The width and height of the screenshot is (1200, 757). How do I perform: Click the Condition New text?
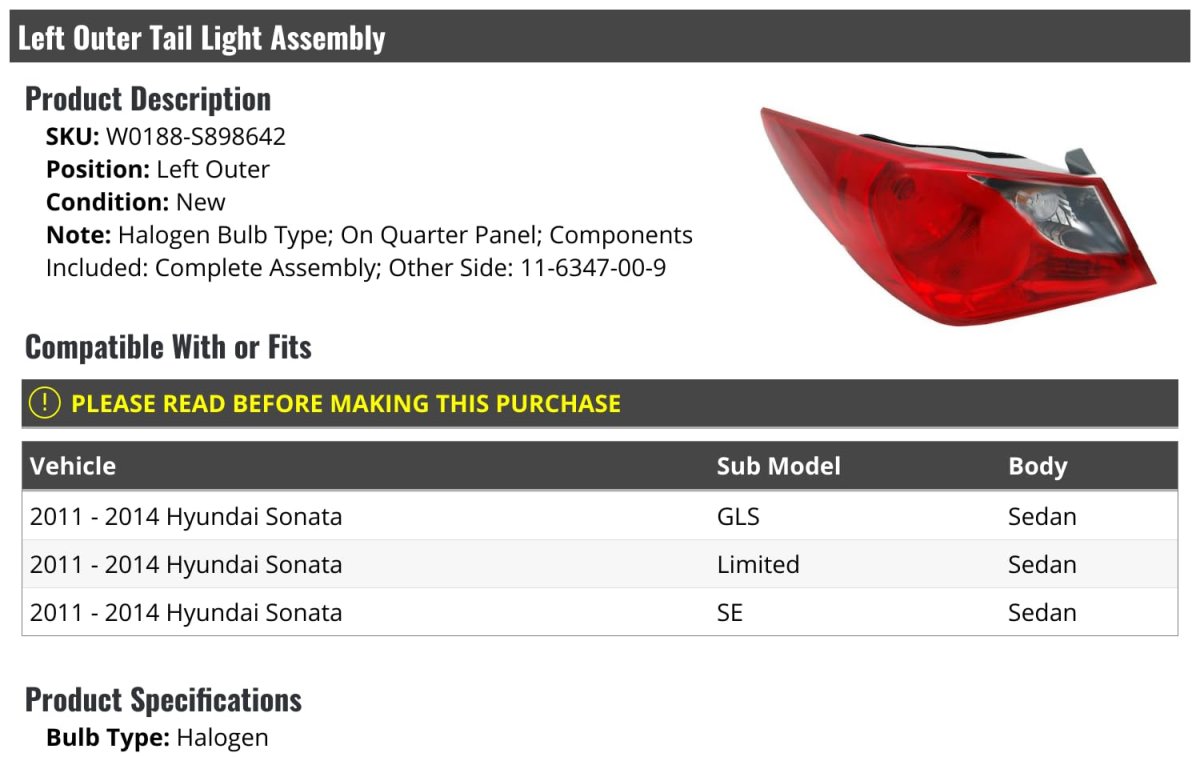coord(136,202)
